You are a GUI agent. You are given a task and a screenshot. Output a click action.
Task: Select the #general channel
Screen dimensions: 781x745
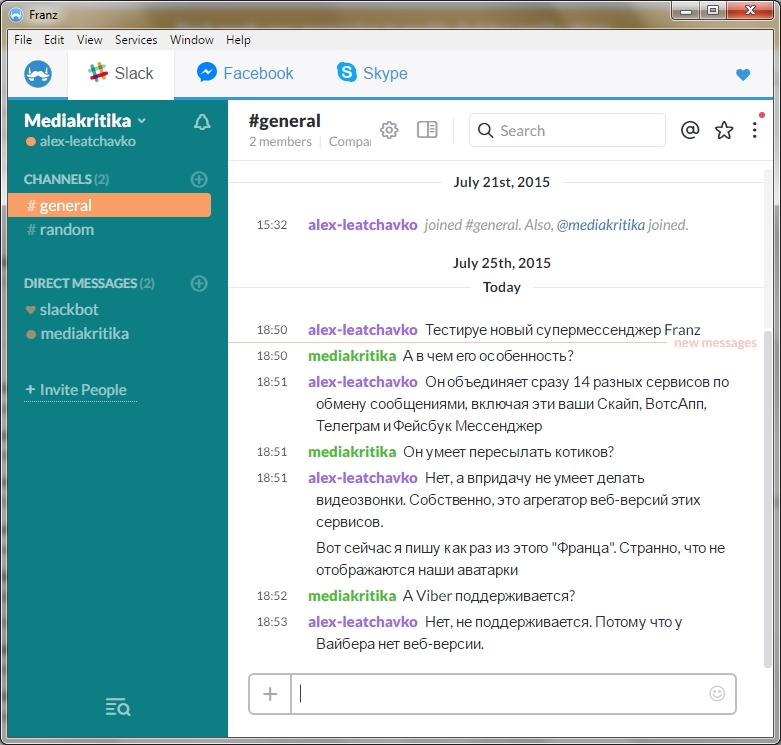pyautogui.click(x=110, y=205)
